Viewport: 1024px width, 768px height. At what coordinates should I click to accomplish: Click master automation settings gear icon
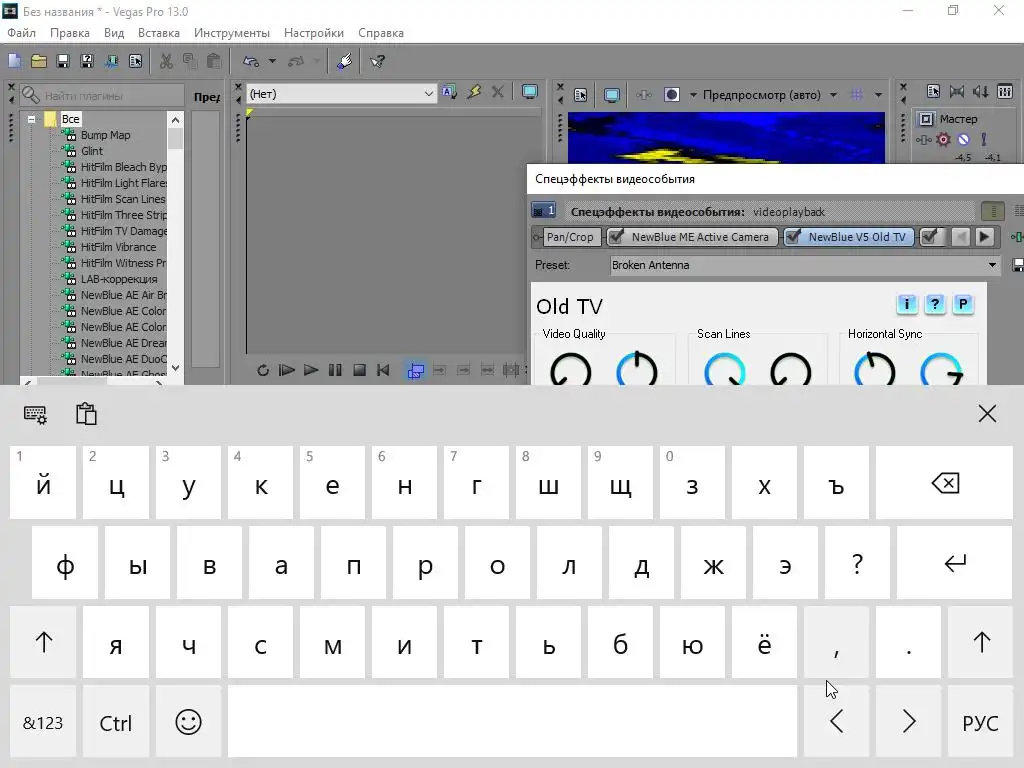(943, 139)
